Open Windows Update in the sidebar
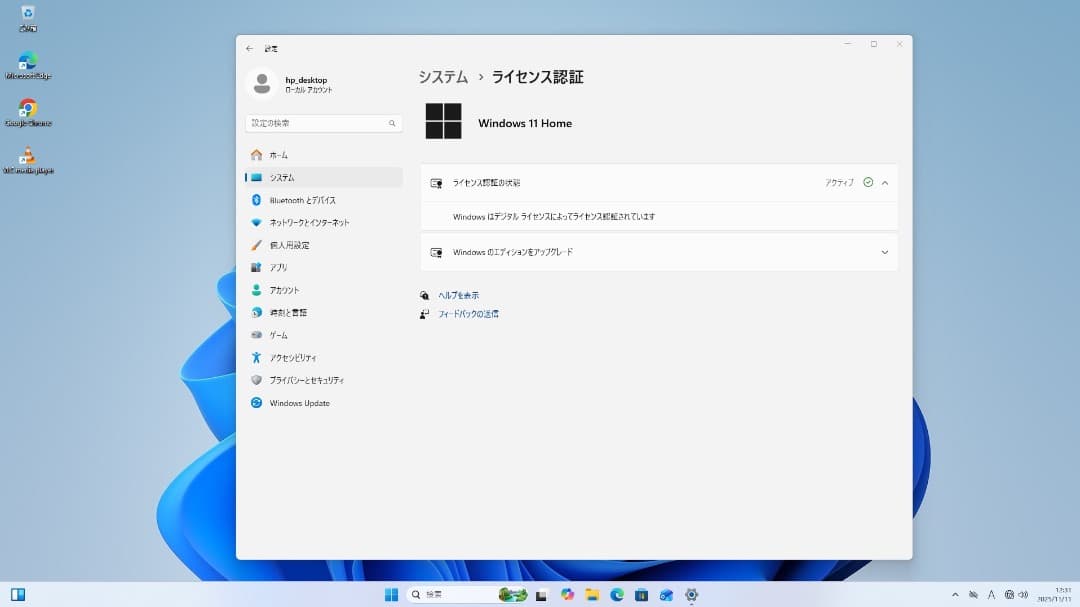1080x607 pixels. [324, 403]
